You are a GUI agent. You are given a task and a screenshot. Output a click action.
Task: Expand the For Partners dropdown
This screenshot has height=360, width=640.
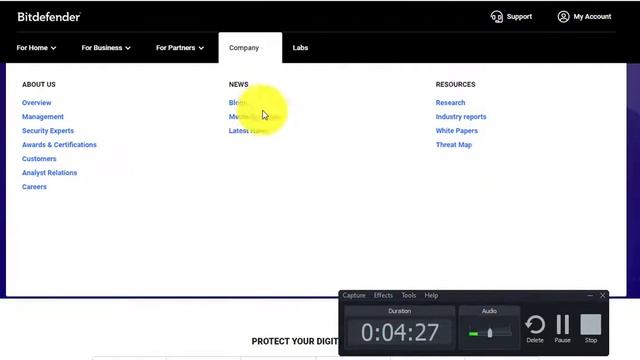[x=180, y=48]
